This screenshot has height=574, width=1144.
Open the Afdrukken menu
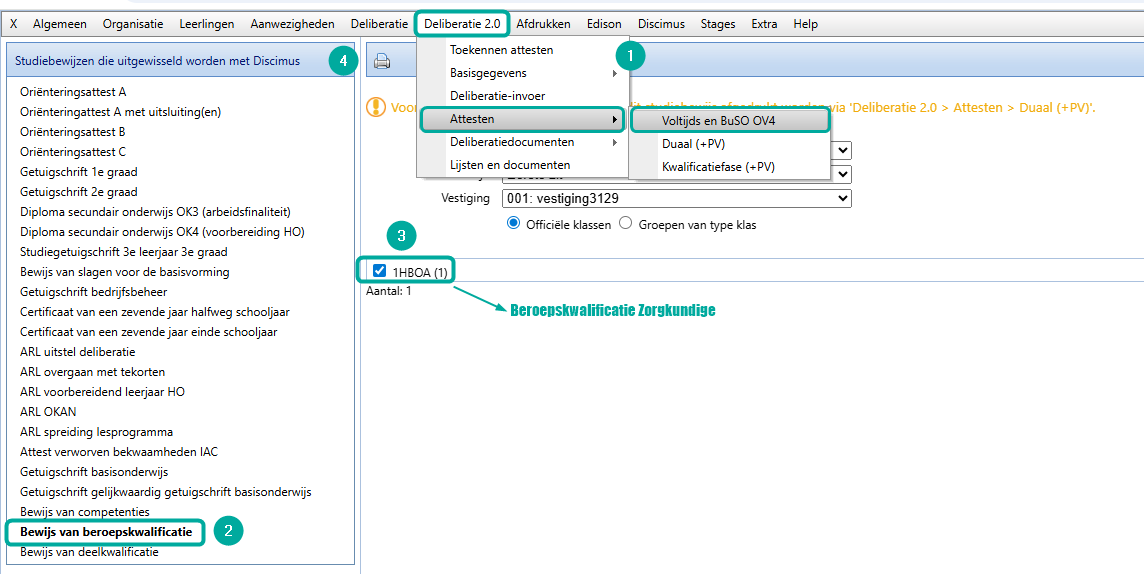tap(544, 24)
